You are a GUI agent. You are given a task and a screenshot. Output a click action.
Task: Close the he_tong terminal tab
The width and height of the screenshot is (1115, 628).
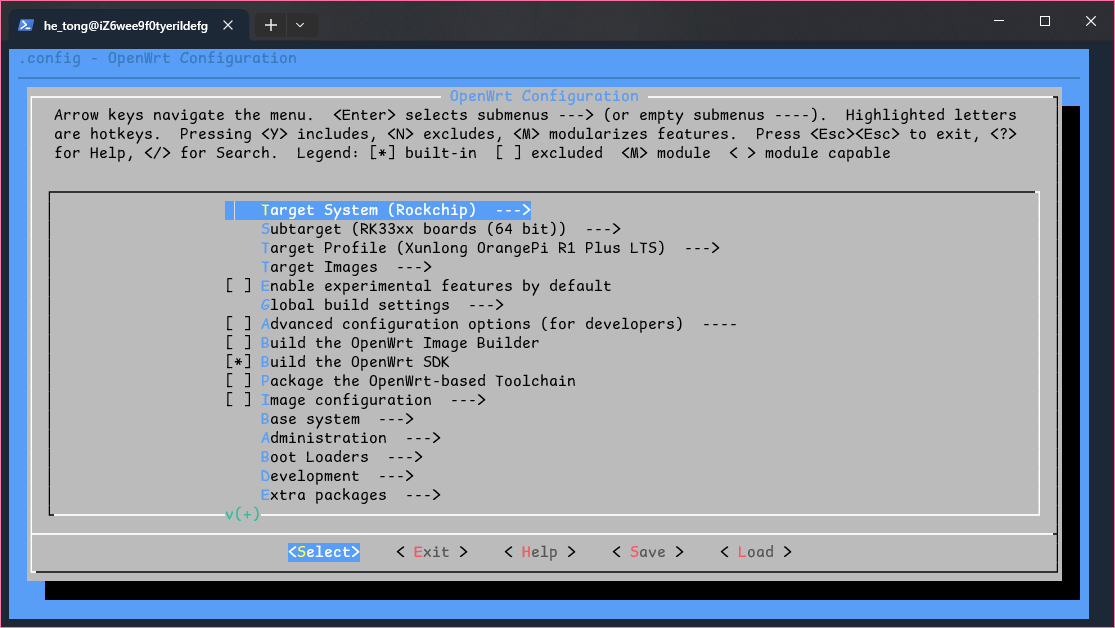click(x=226, y=26)
